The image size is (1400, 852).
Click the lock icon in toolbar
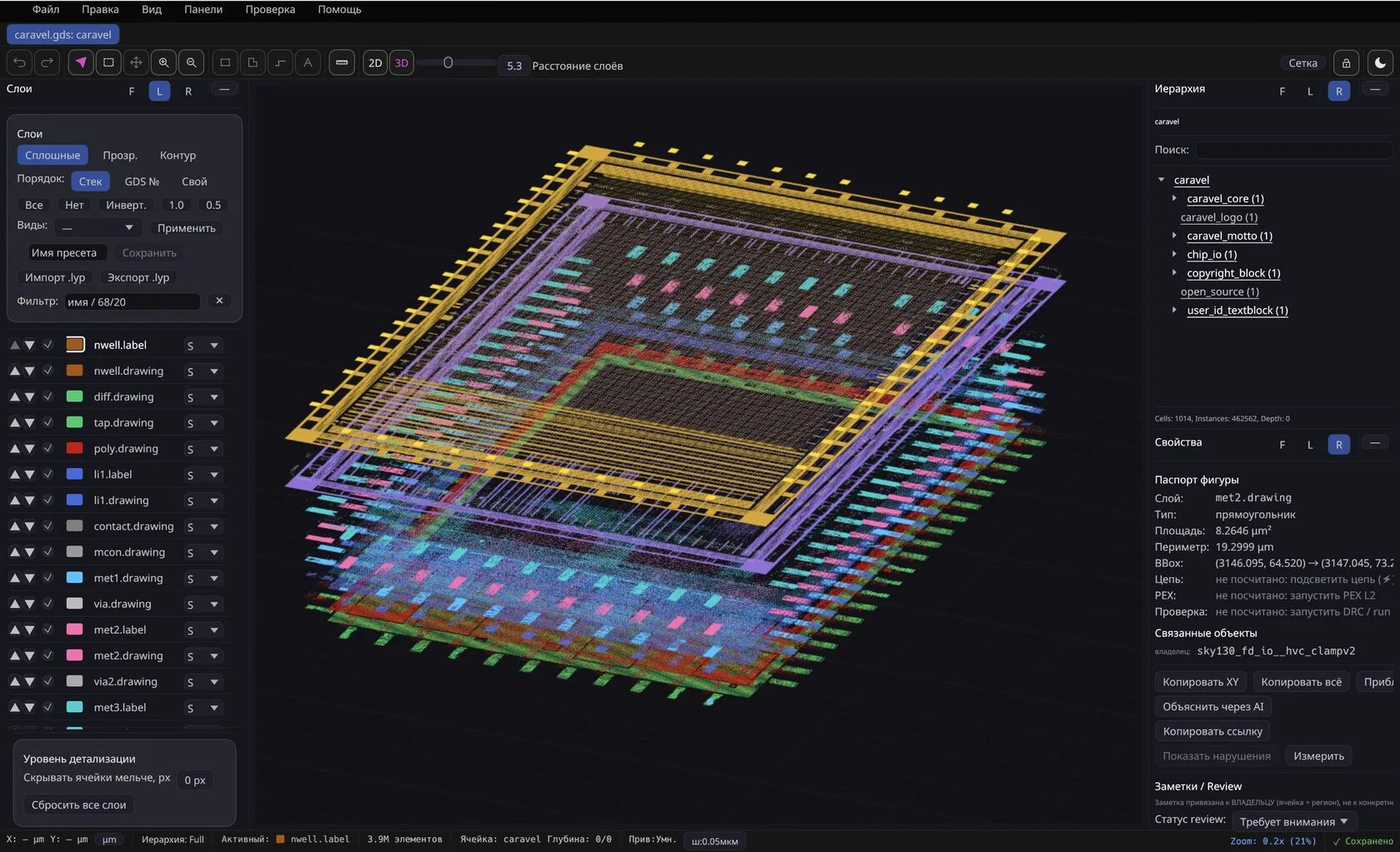pyautogui.click(x=1346, y=63)
